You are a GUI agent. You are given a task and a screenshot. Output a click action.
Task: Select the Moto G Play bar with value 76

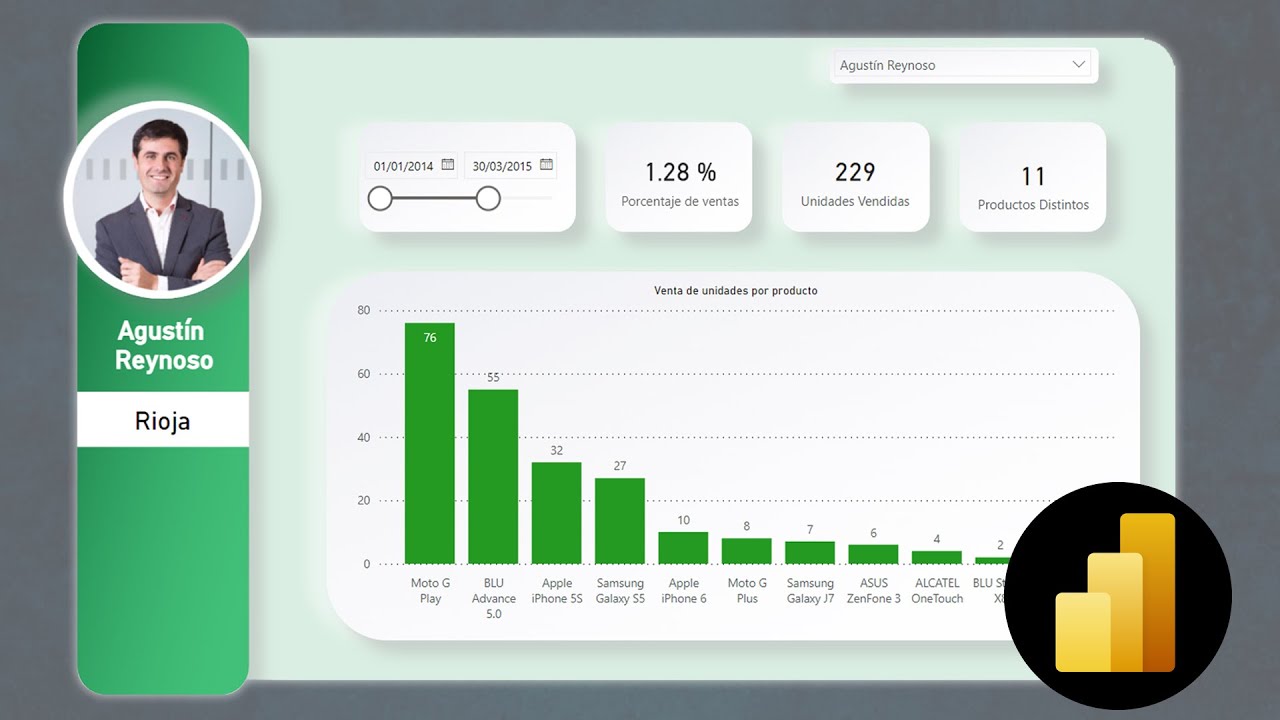point(430,443)
